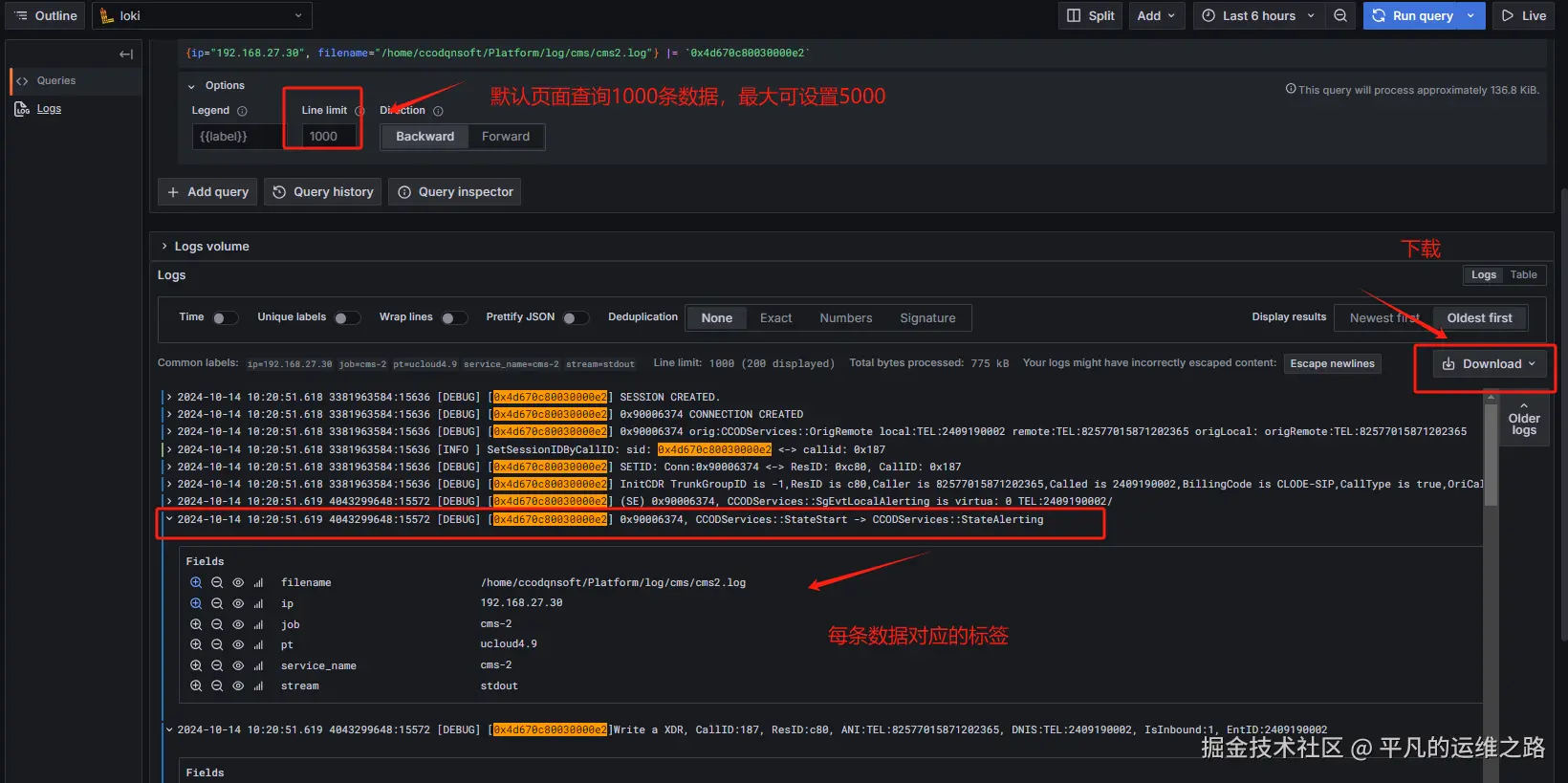Screen dimensions: 1568x783
Task: Click filter-out-value icon on service_name field
Action: [217, 666]
